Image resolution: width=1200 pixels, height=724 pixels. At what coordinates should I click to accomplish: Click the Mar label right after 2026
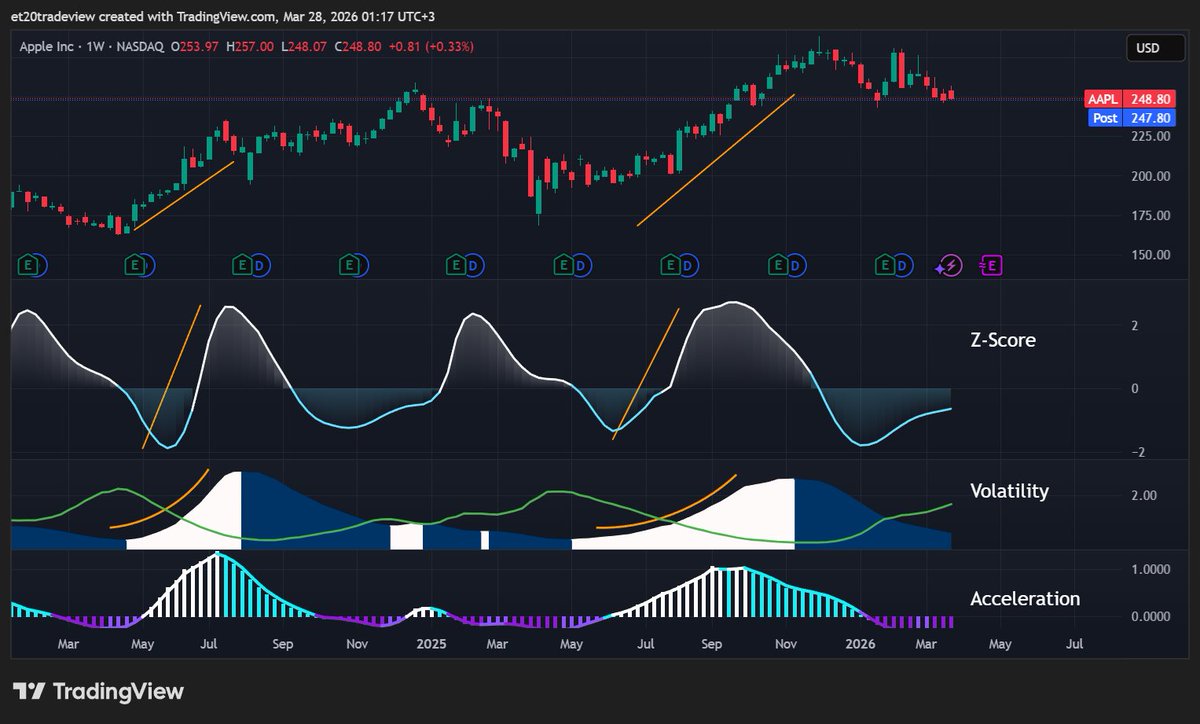[926, 645]
